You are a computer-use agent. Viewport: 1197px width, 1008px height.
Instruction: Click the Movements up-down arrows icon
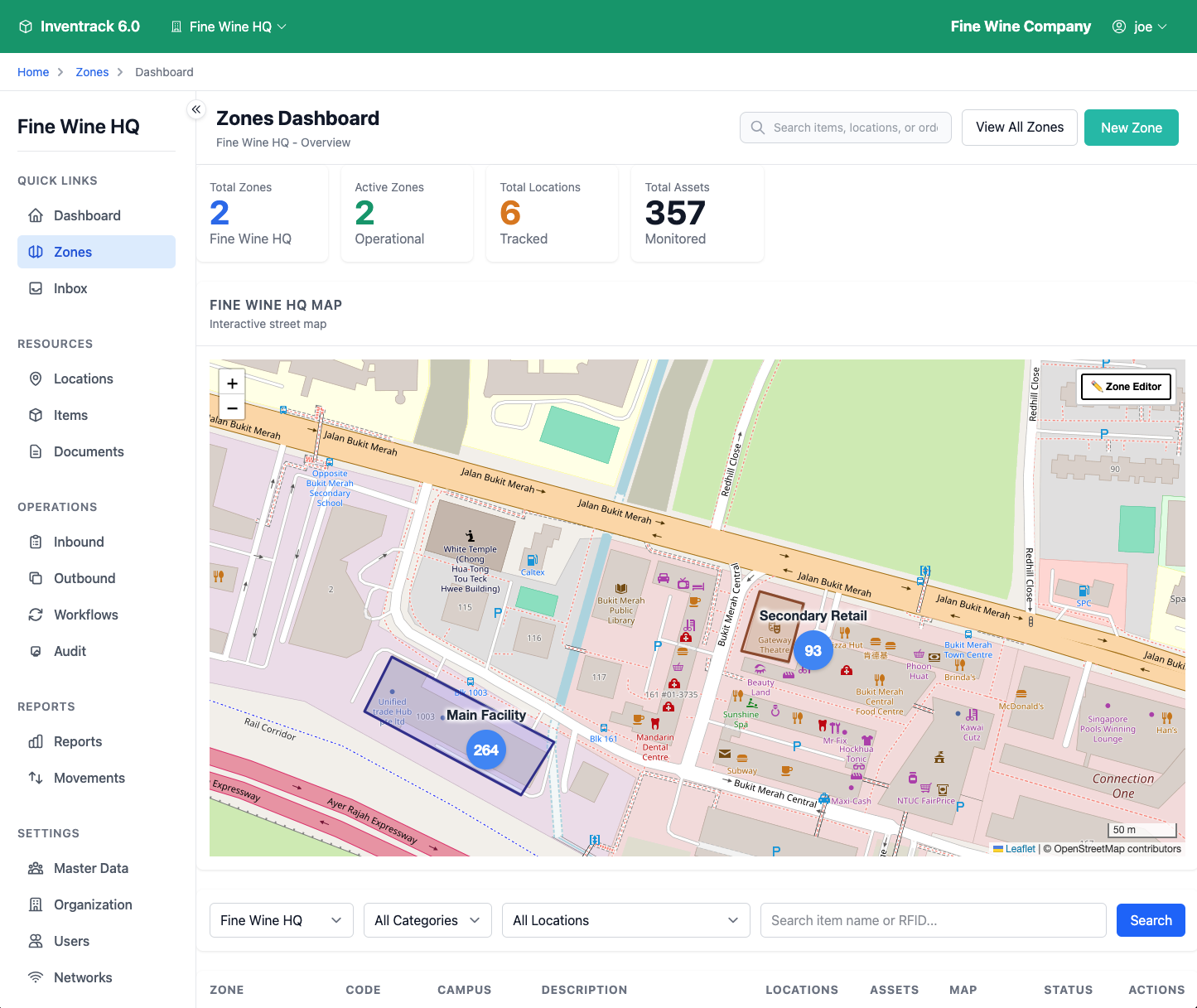point(36,778)
